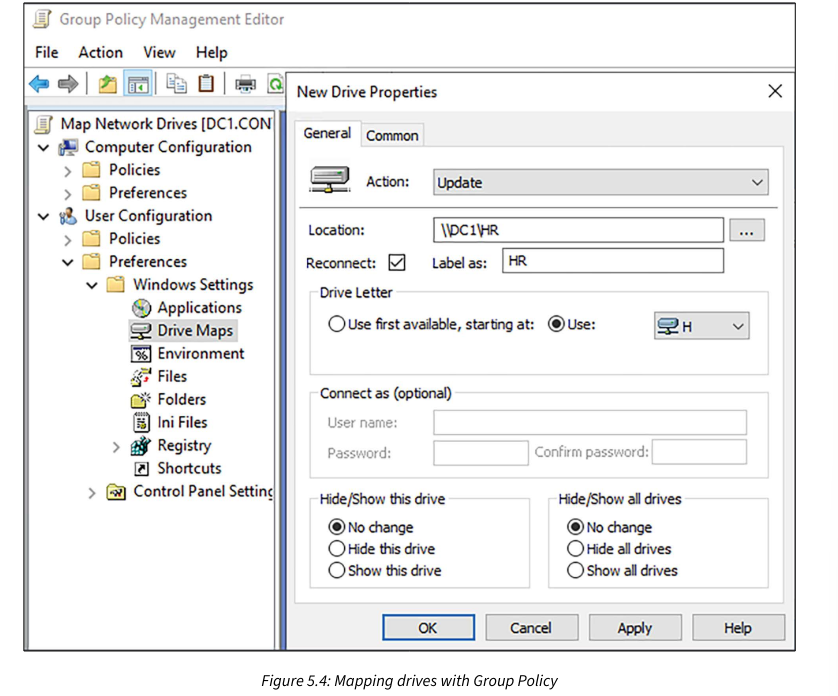
Task: Click the Label as field containing HR
Action: (x=613, y=261)
